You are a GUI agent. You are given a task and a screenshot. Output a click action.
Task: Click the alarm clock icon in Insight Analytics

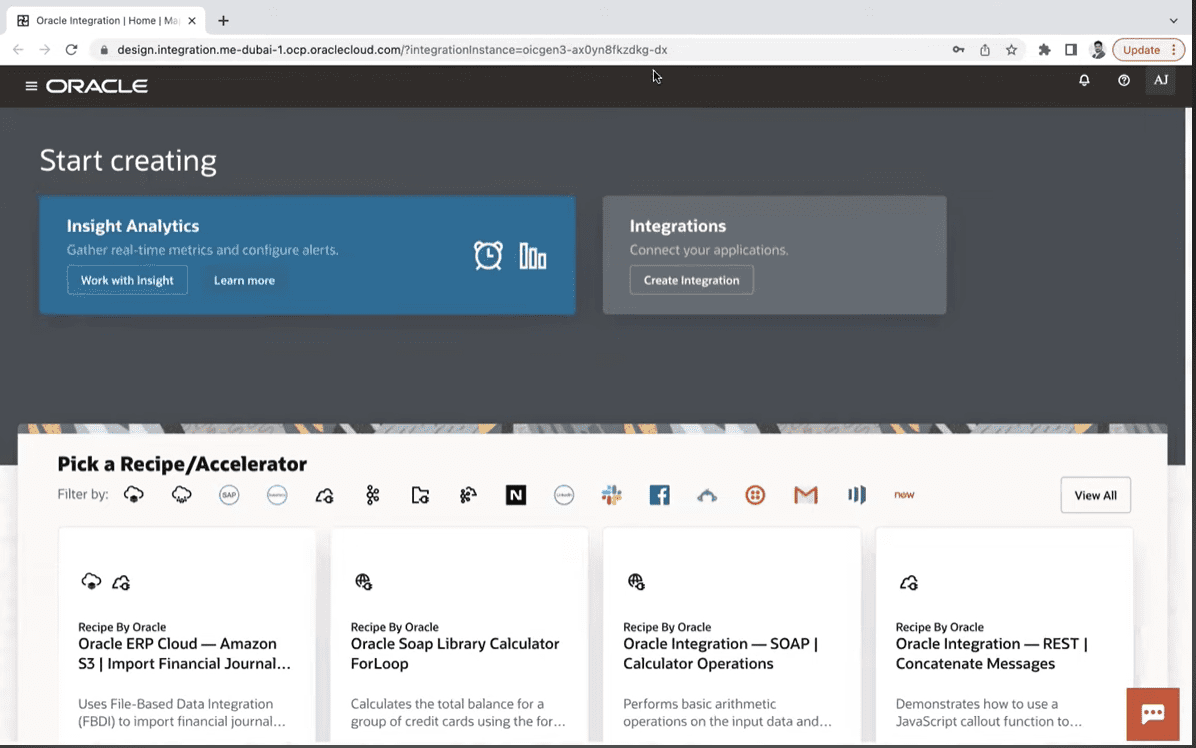point(488,255)
